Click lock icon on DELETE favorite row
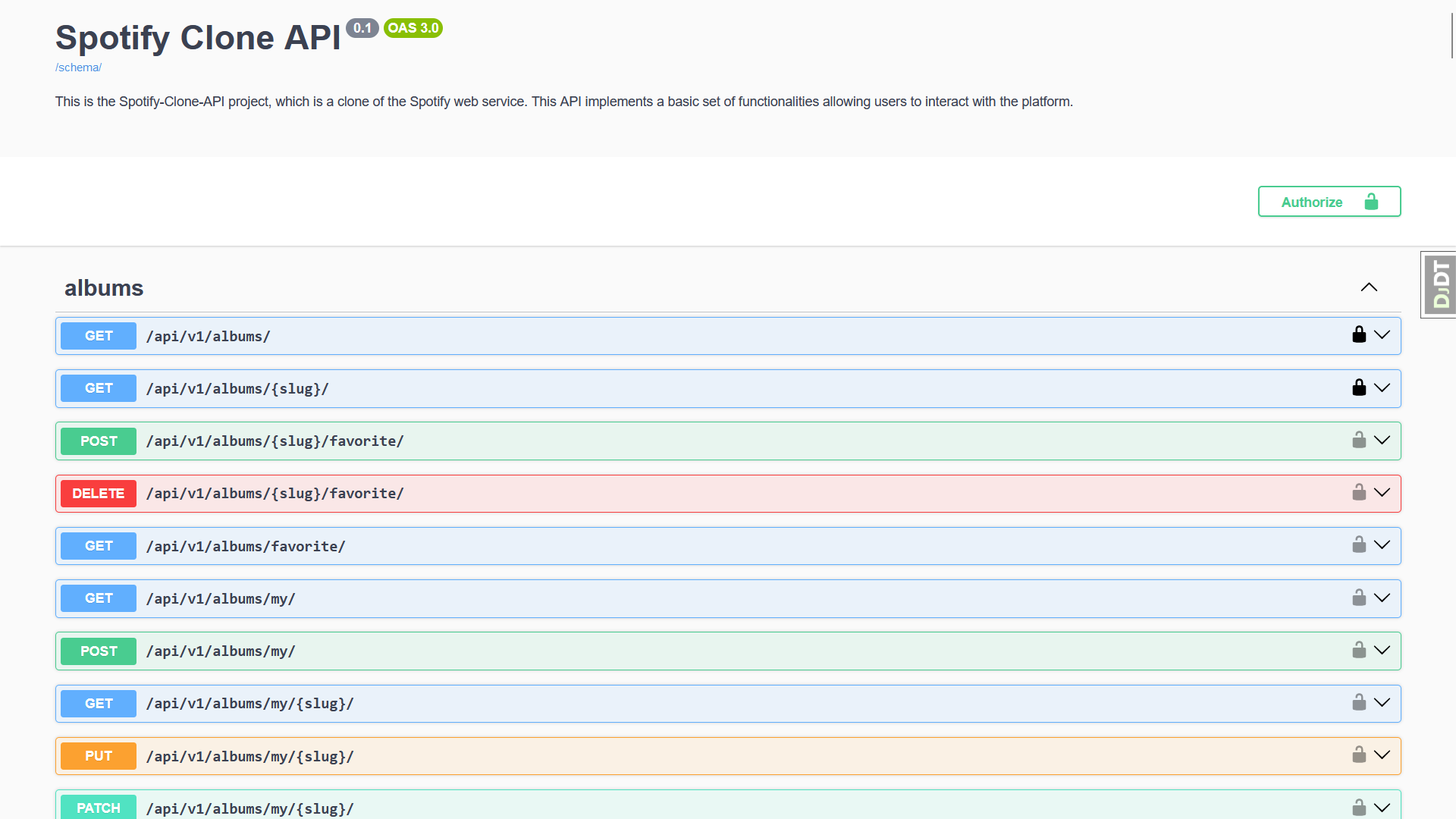Image resolution: width=1456 pixels, height=819 pixels. 1359,493
